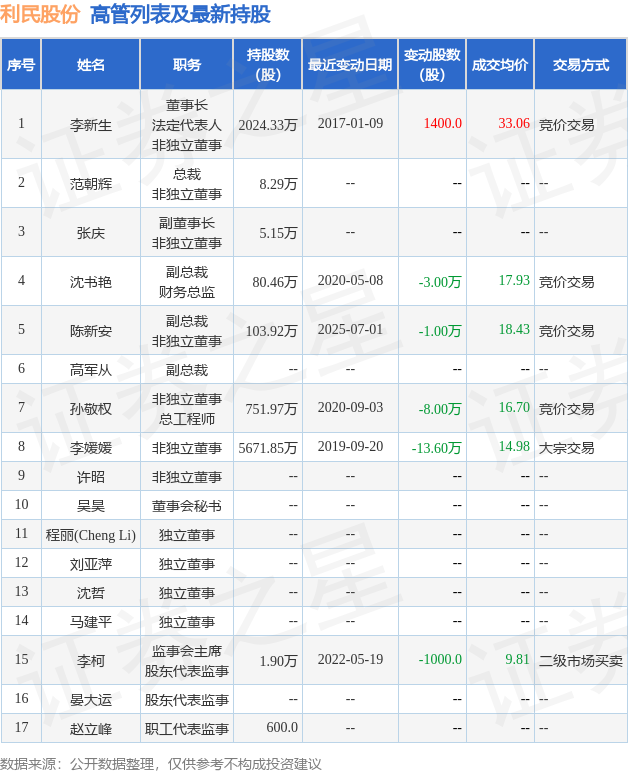Click the 二级市场买卖 trade method cell

581,661
